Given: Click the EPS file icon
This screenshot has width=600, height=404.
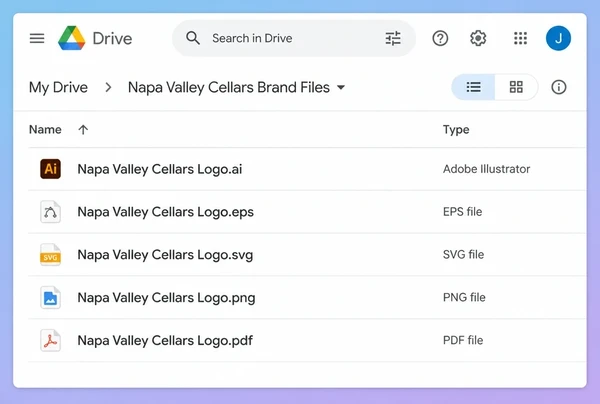Looking at the screenshot, I should point(51,212).
